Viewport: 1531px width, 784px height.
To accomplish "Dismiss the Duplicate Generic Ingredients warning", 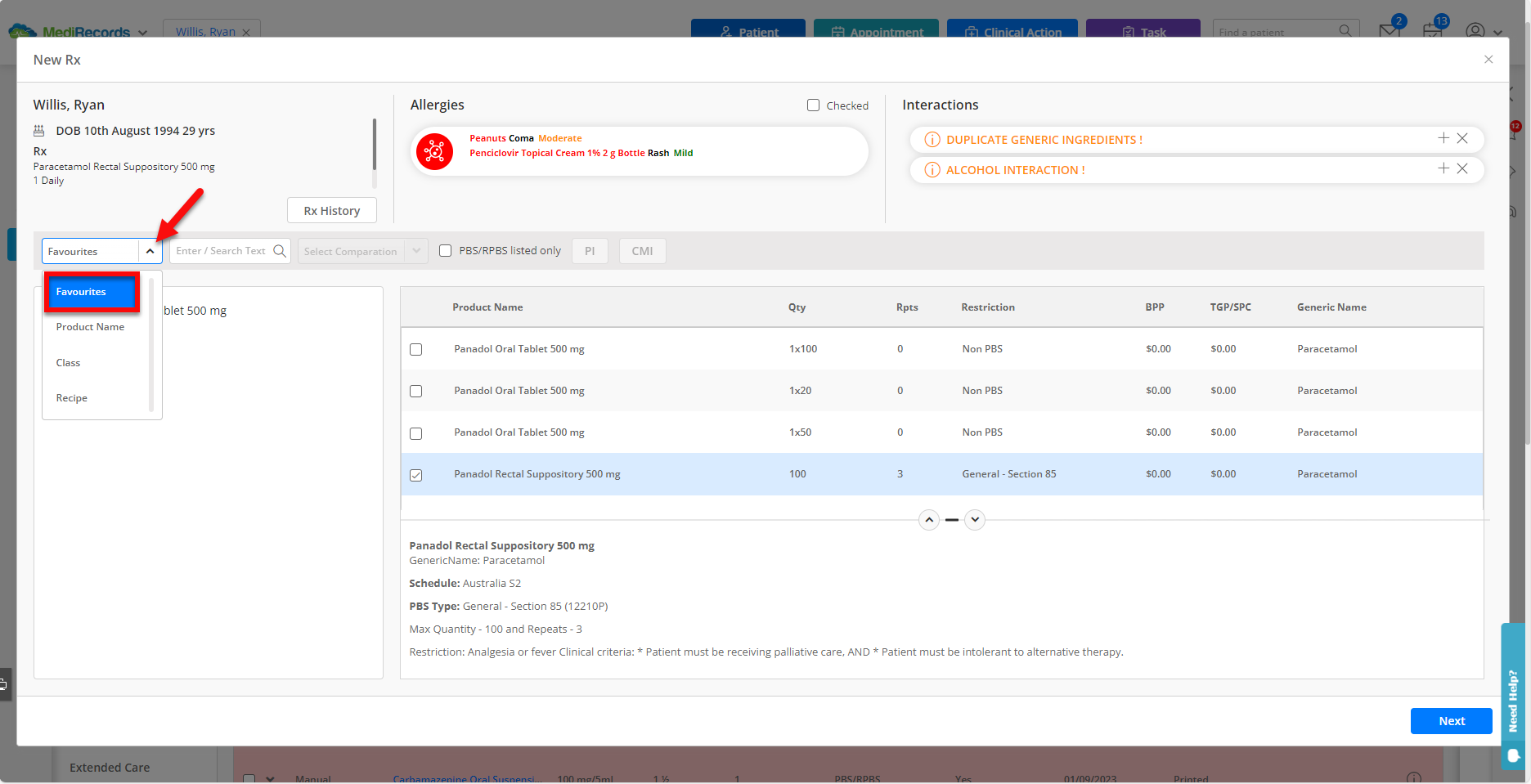I will pyautogui.click(x=1462, y=138).
